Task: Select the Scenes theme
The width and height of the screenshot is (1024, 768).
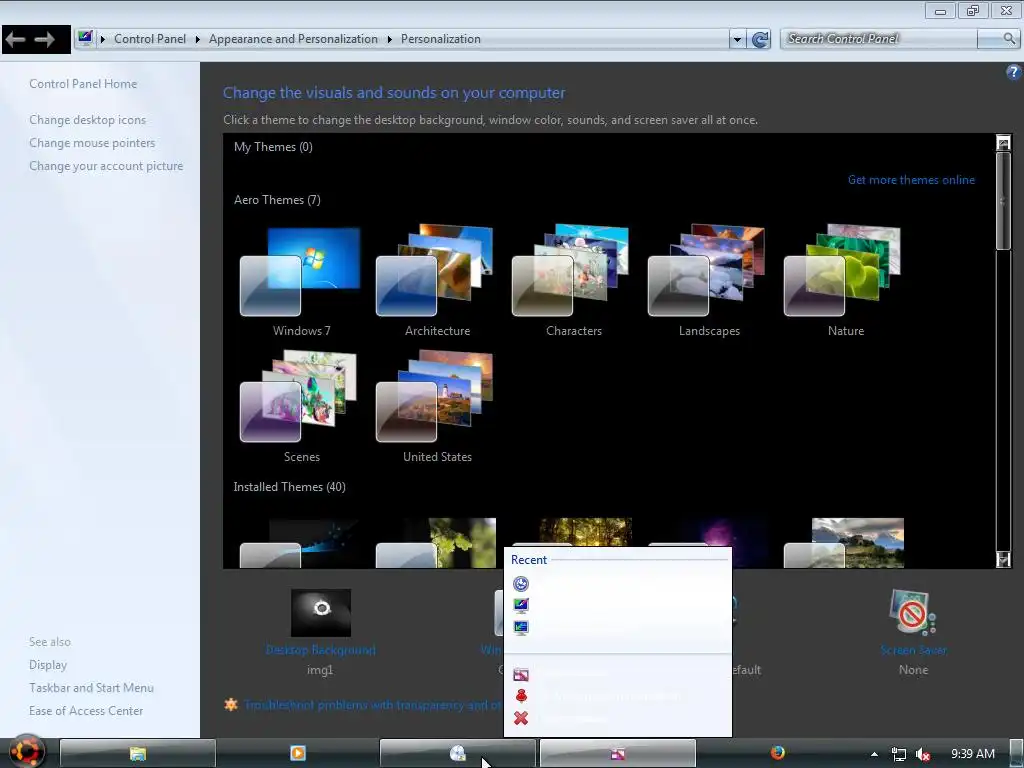Action: point(300,407)
